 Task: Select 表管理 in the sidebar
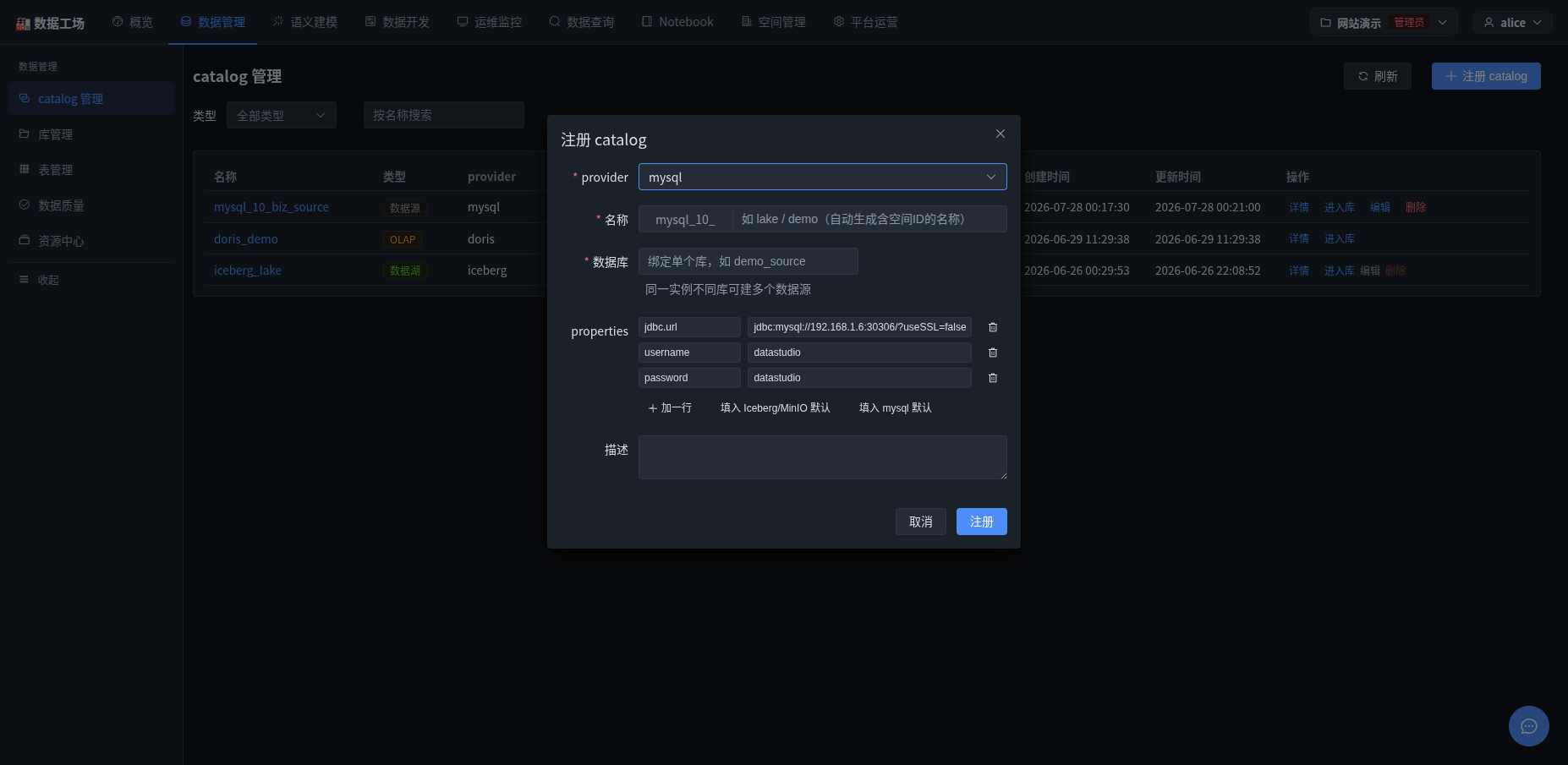pos(91,169)
